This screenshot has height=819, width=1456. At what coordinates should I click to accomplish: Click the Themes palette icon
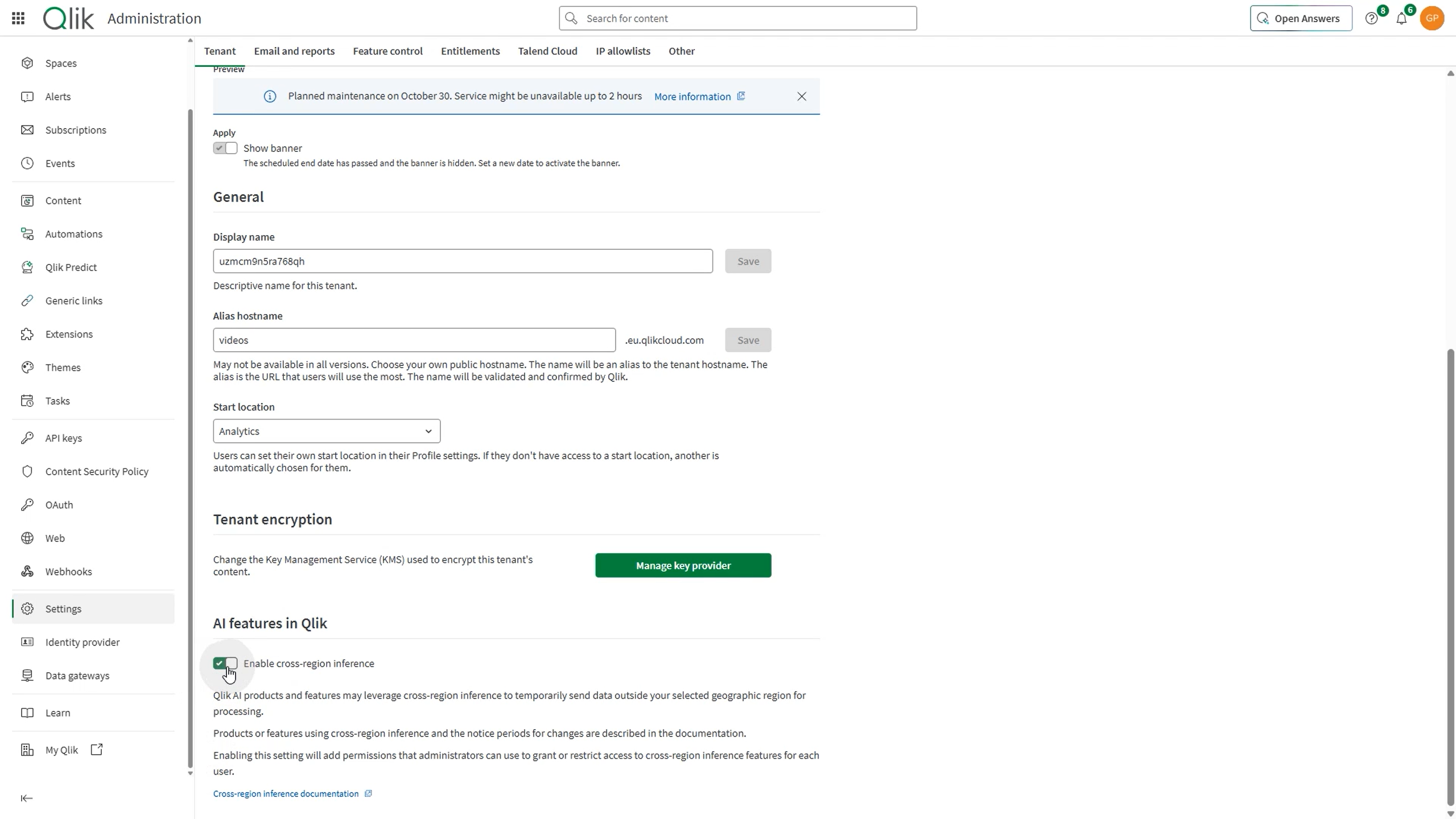(27, 368)
